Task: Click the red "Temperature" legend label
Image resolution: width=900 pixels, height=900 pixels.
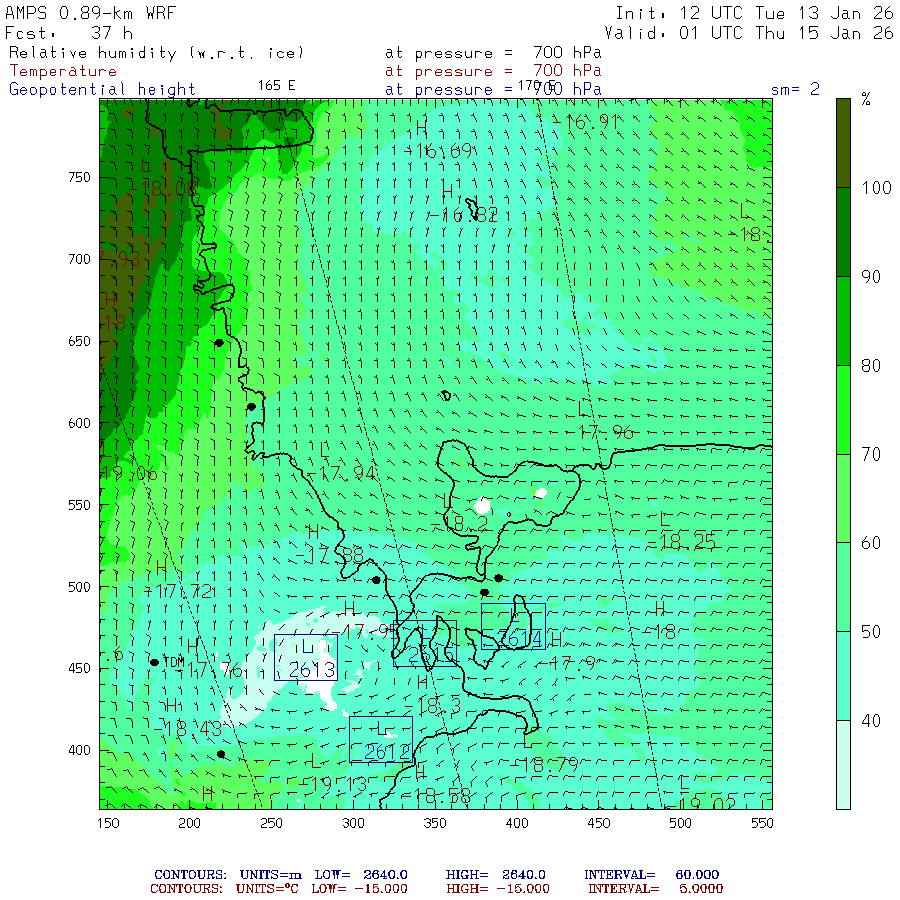Action: (x=63, y=71)
